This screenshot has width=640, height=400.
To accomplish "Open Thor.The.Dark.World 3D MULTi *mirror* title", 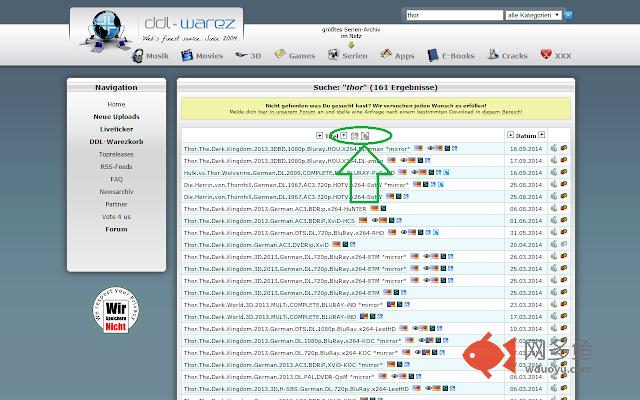I will [x=283, y=304].
